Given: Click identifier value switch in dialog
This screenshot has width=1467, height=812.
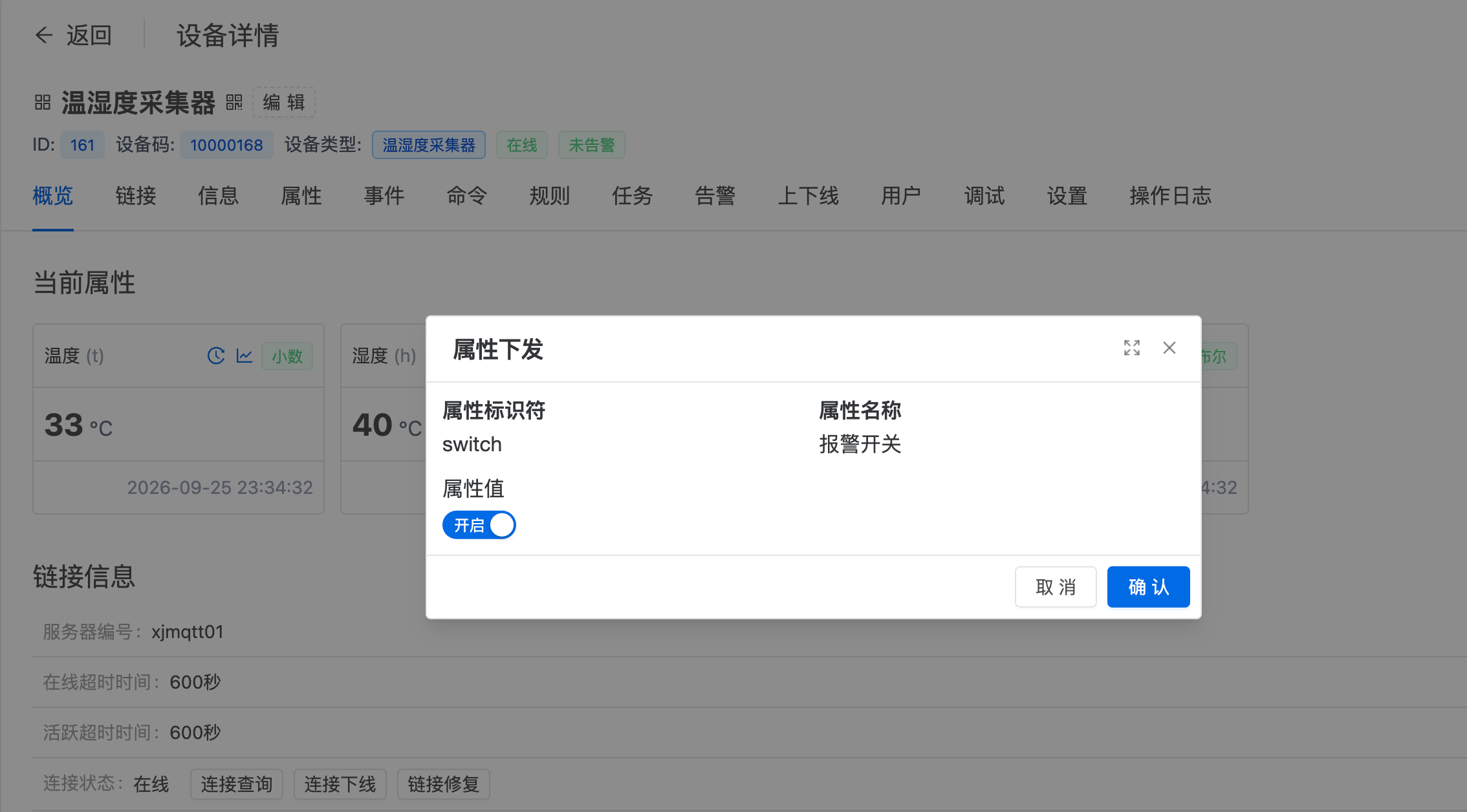Looking at the screenshot, I should click(472, 445).
